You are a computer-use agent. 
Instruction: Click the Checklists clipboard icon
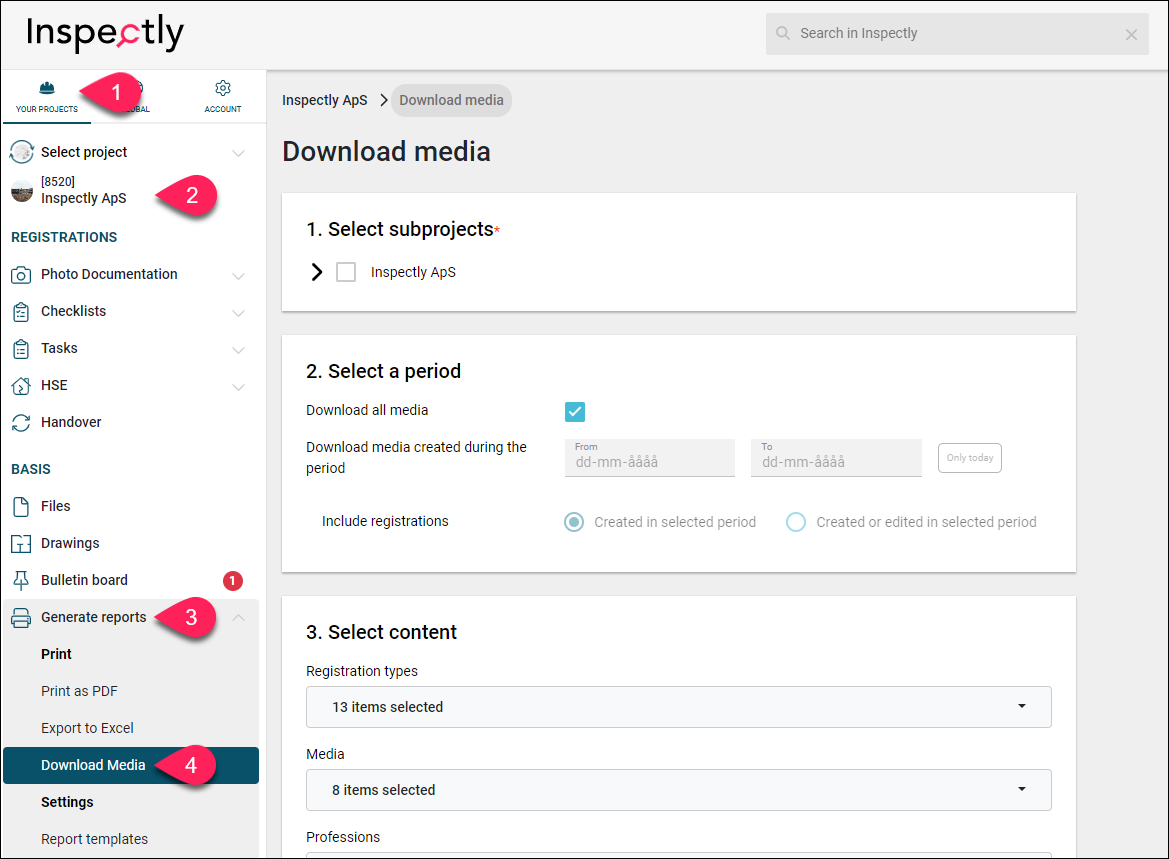click(x=21, y=312)
